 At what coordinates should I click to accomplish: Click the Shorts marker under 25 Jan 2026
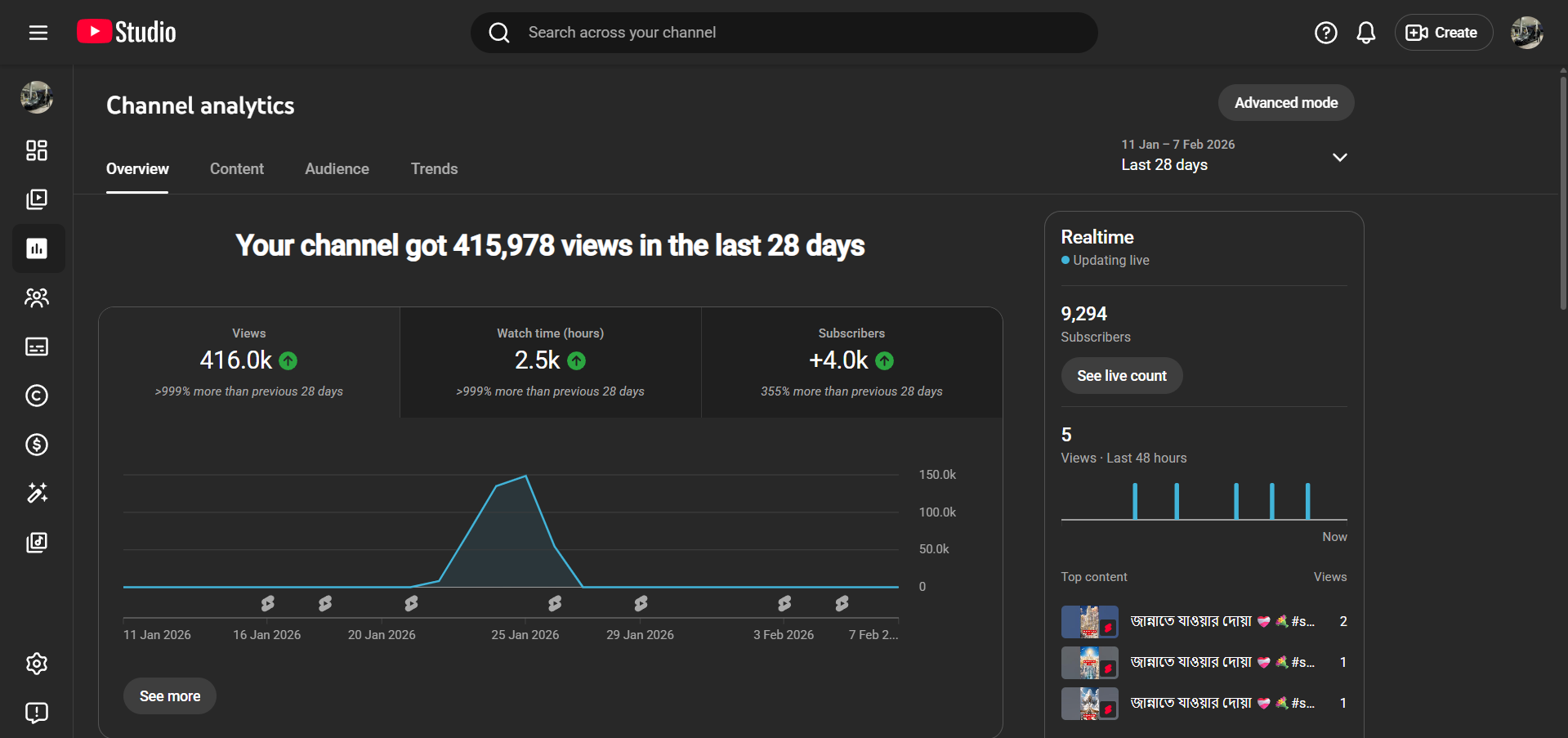click(555, 603)
